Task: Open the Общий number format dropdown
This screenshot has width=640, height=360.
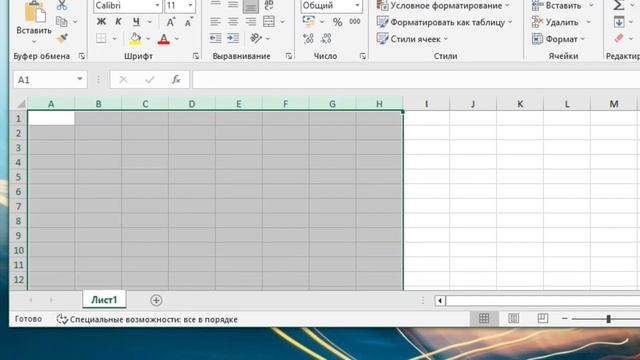Action: tap(357, 6)
